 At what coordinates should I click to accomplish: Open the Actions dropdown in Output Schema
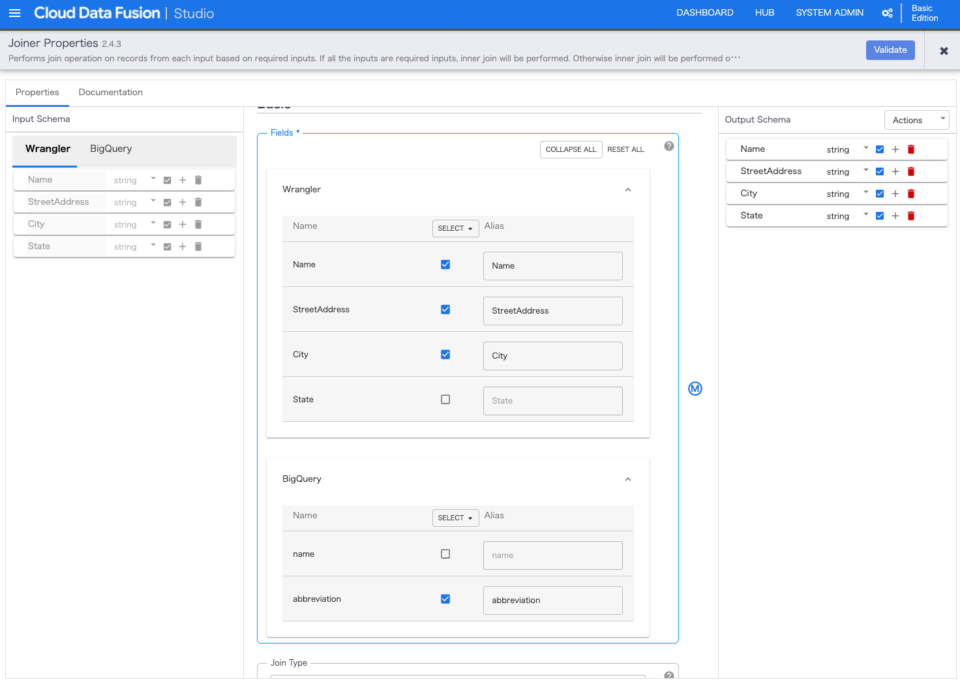(915, 118)
